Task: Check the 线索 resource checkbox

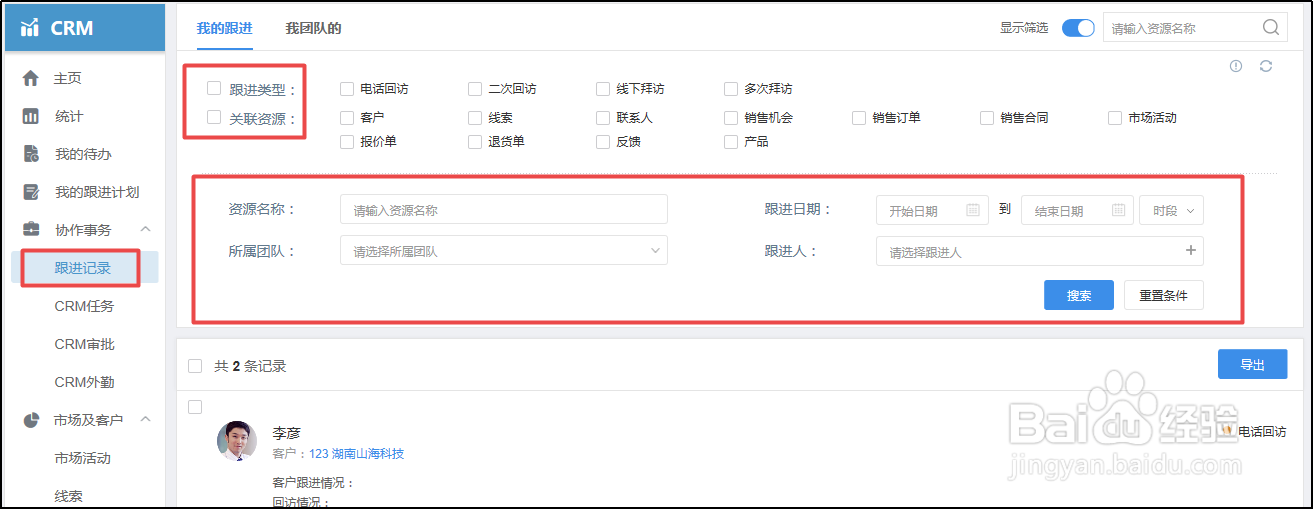Action: [475, 118]
